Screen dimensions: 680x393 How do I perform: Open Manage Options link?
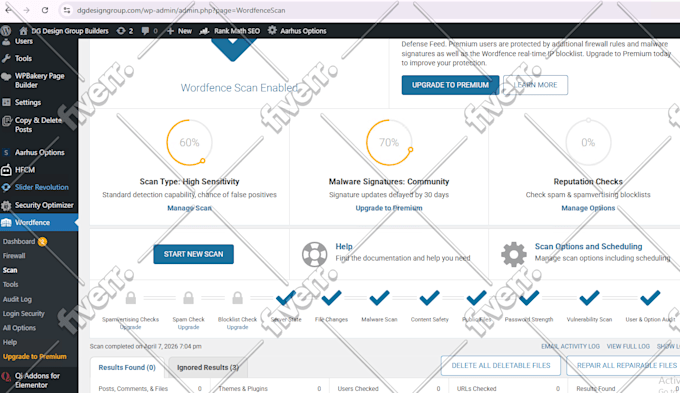[588, 208]
